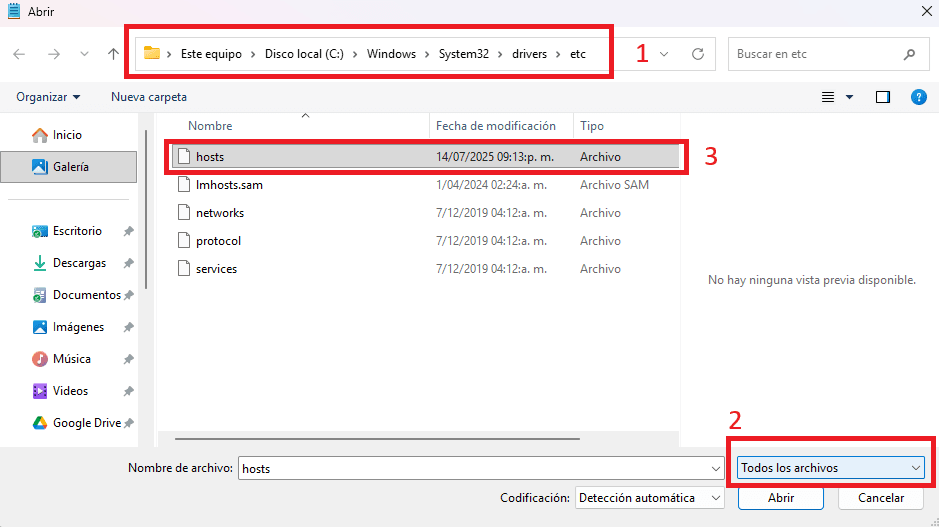Click the change view layout icon
This screenshot has width=939, height=527.
(x=828, y=97)
